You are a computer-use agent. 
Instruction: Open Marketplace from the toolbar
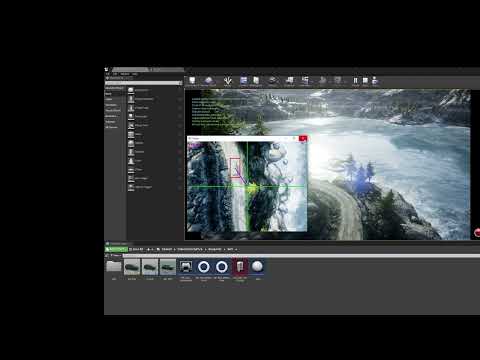tap(256, 81)
